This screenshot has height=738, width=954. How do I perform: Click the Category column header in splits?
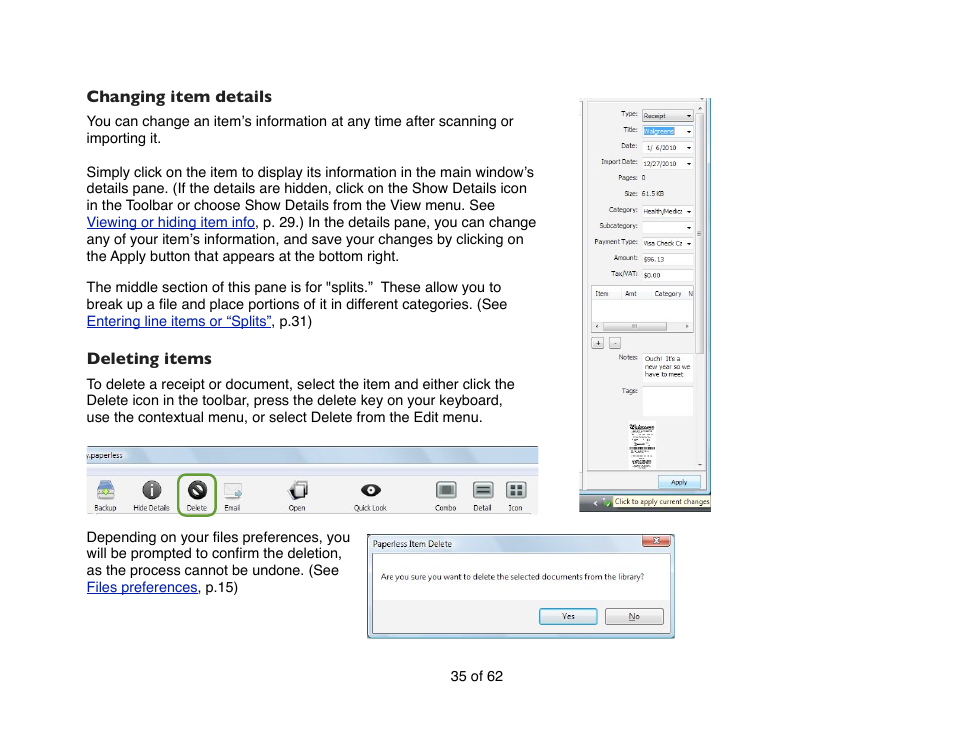pyautogui.click(x=667, y=293)
